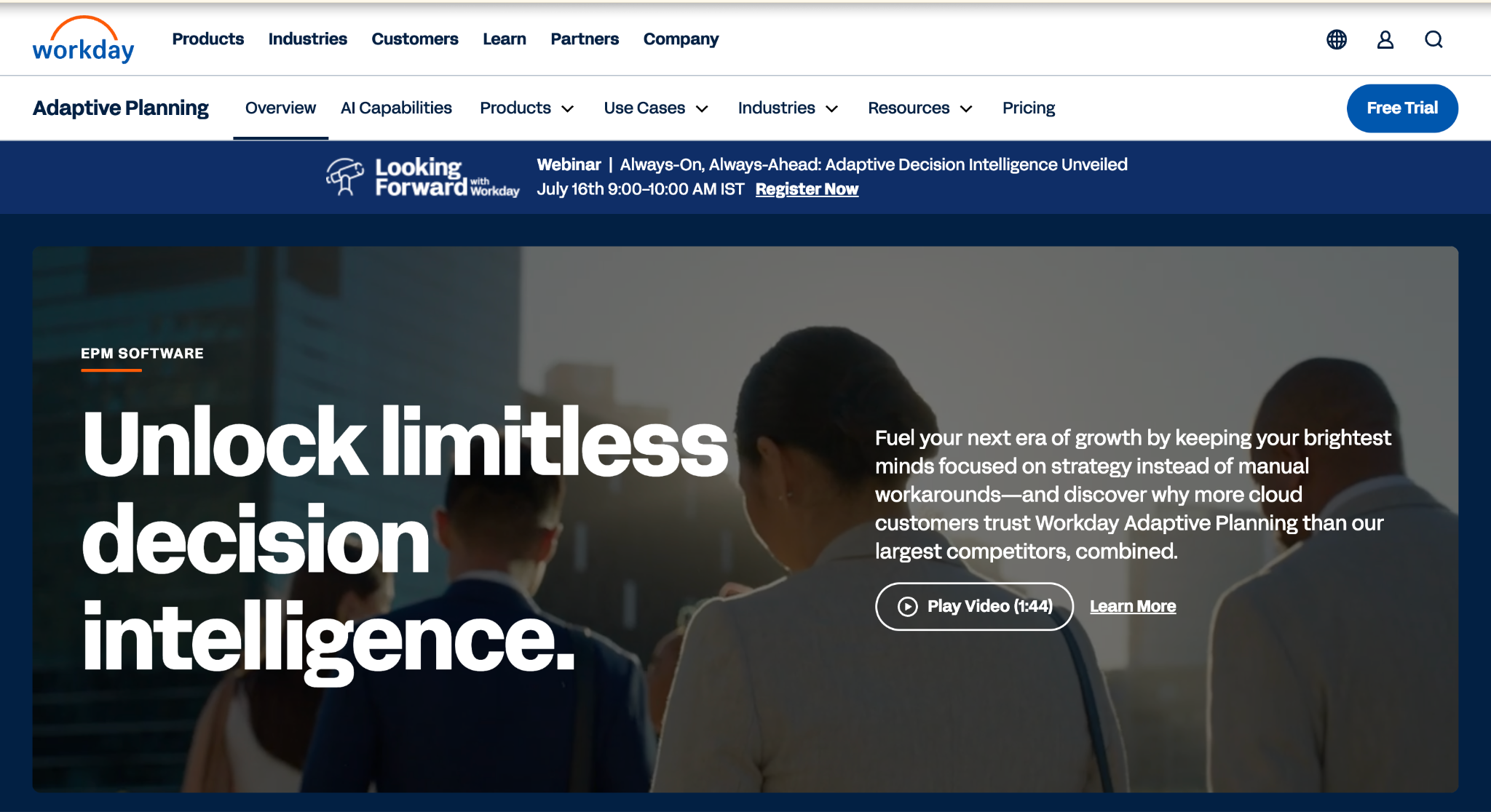Click the webinar title text in banner
The image size is (1491, 812).
coord(874,164)
